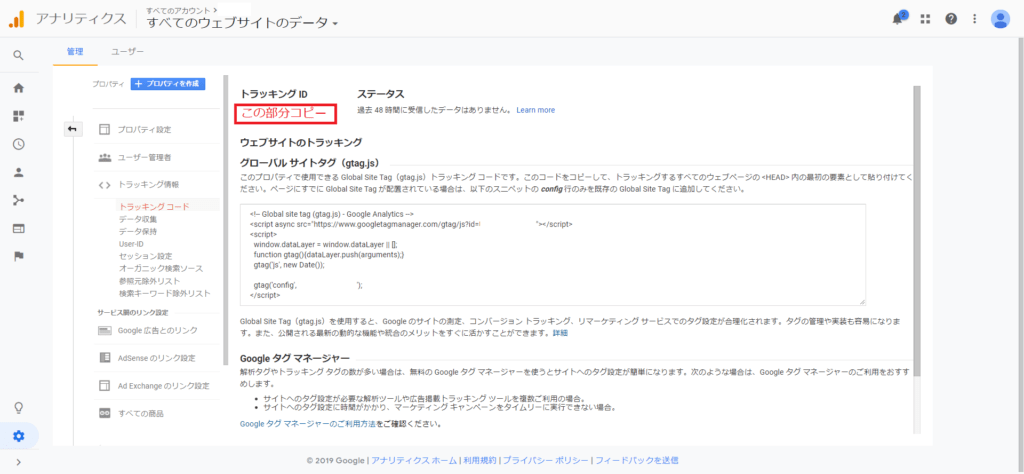
Task: Select 検索キーワード除外リスト submenu item
Action: tap(165, 293)
